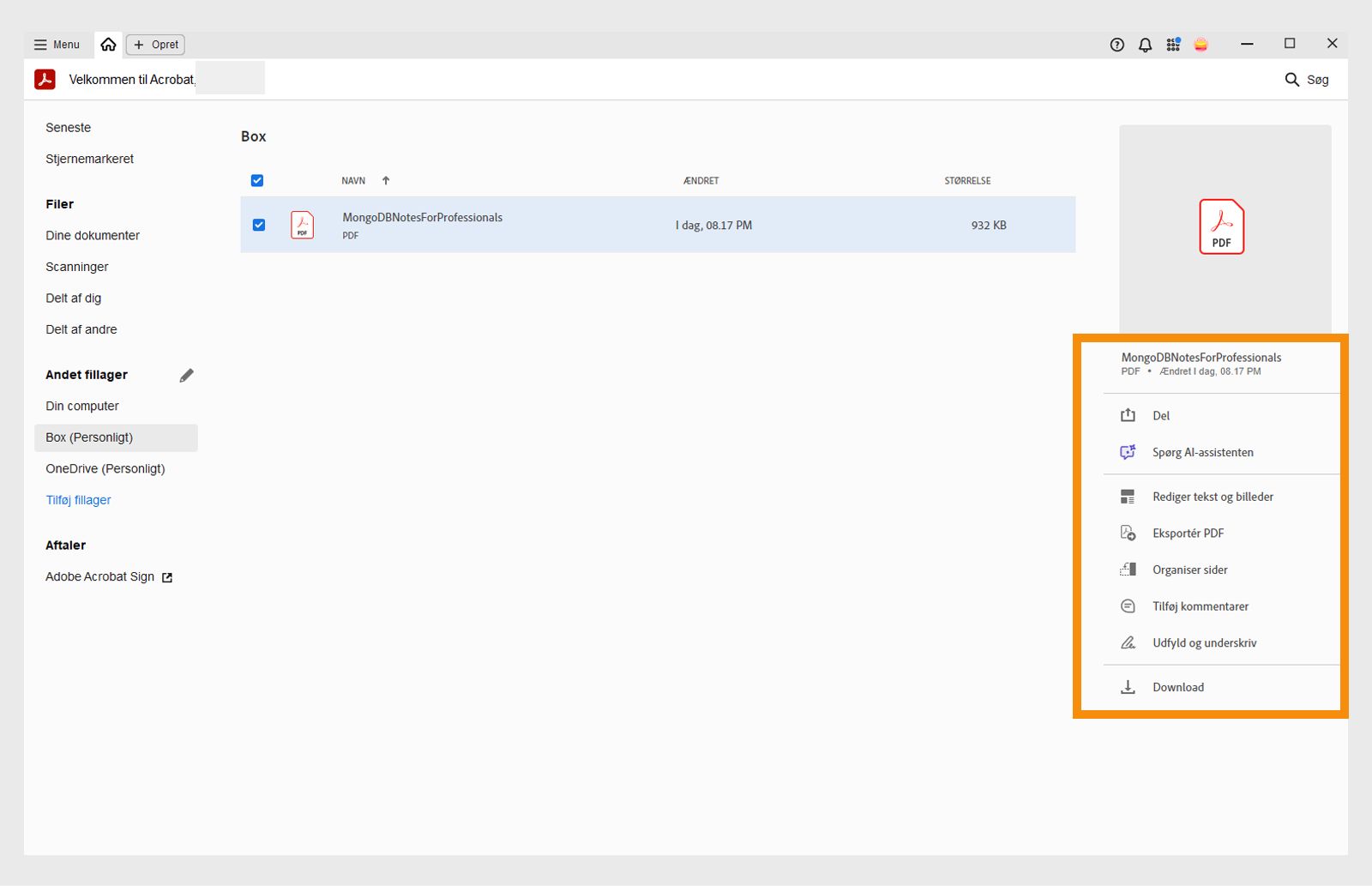This screenshot has height=886, width=1372.
Task: Select Box (Personligt) storage
Action: click(116, 437)
